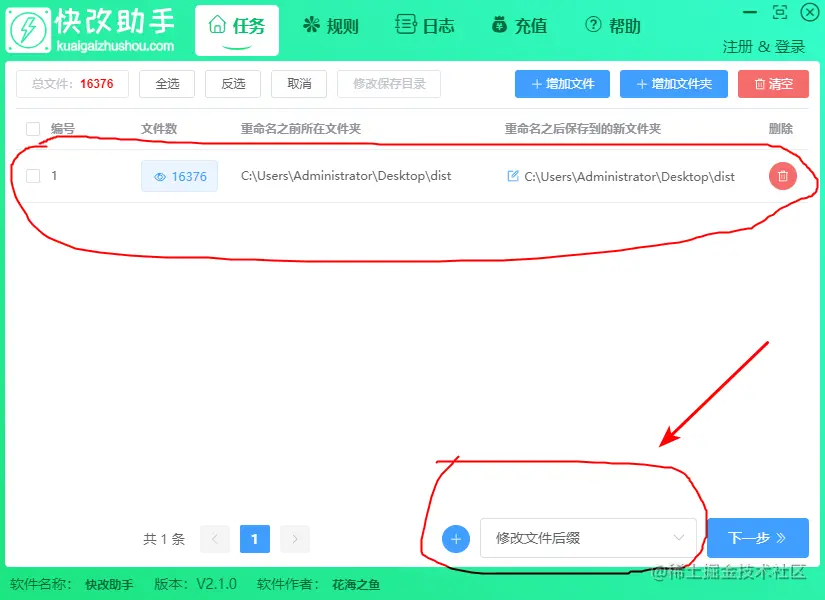Minimize the 快改助手 window
This screenshot has width=825, height=600.
coord(750,12)
